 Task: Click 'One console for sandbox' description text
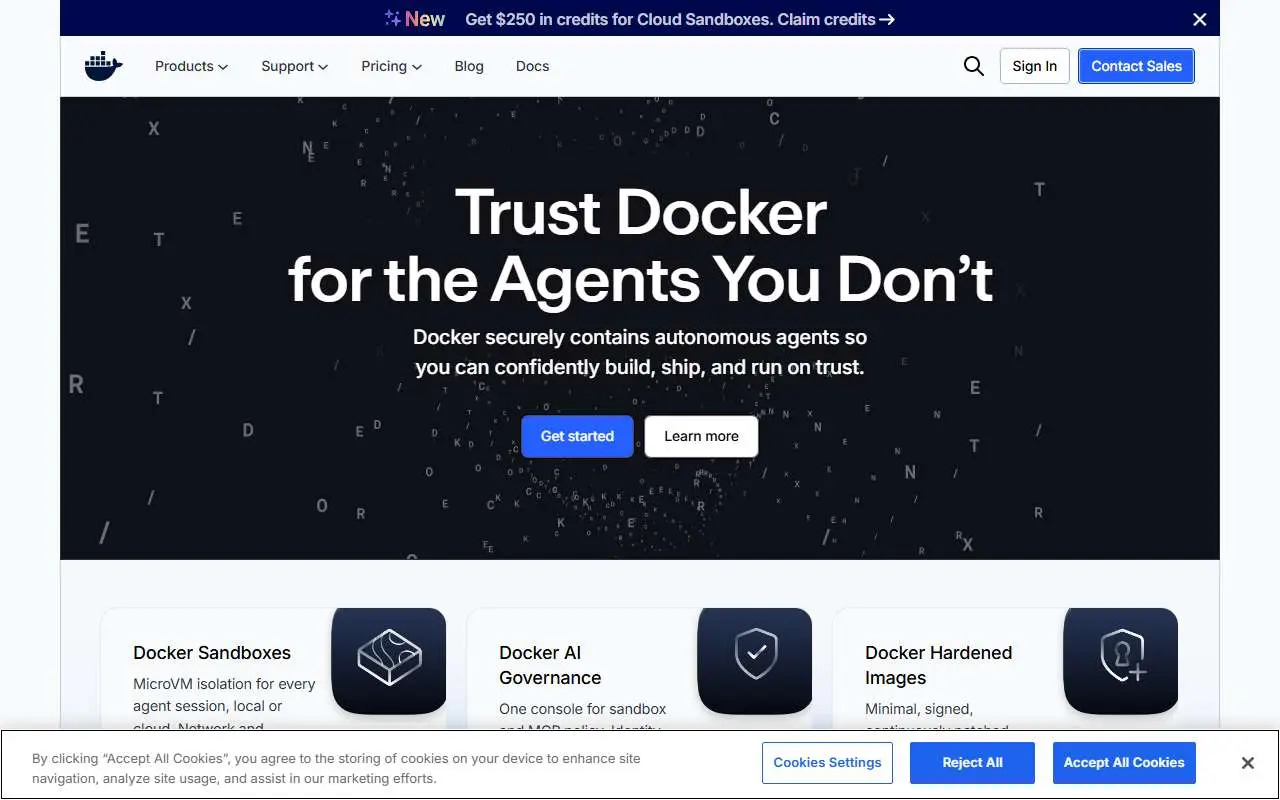pyautogui.click(x=582, y=709)
